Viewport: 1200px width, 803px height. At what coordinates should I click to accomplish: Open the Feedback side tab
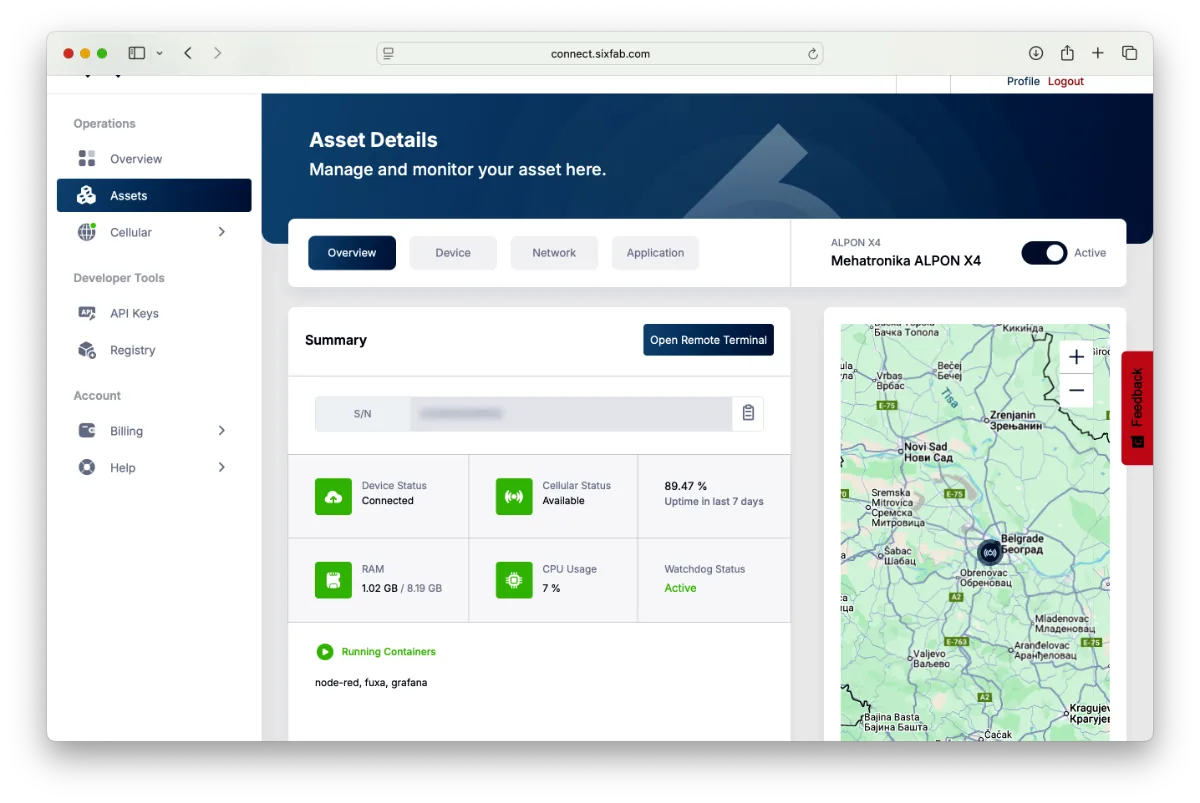coord(1137,408)
